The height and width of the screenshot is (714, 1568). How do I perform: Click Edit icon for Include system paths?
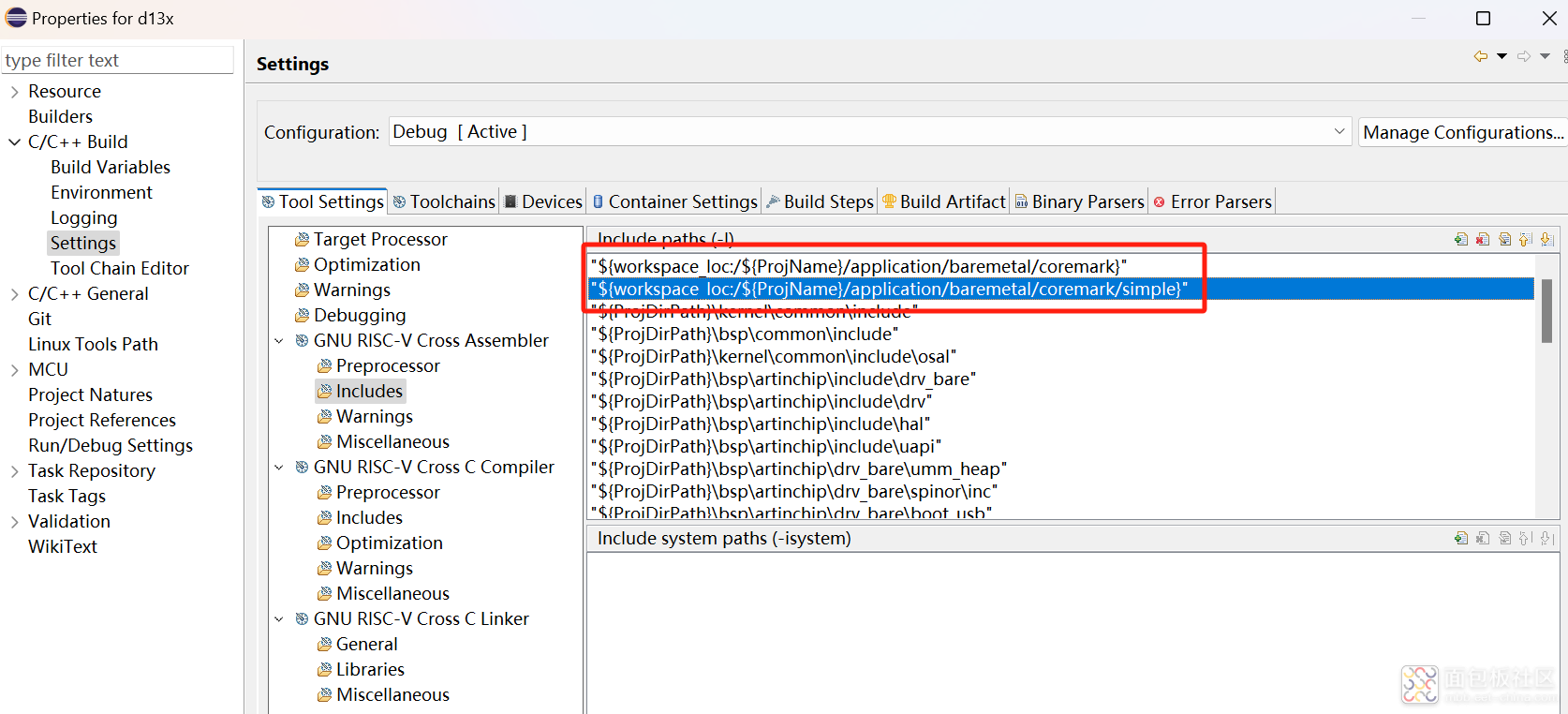[x=1504, y=538]
